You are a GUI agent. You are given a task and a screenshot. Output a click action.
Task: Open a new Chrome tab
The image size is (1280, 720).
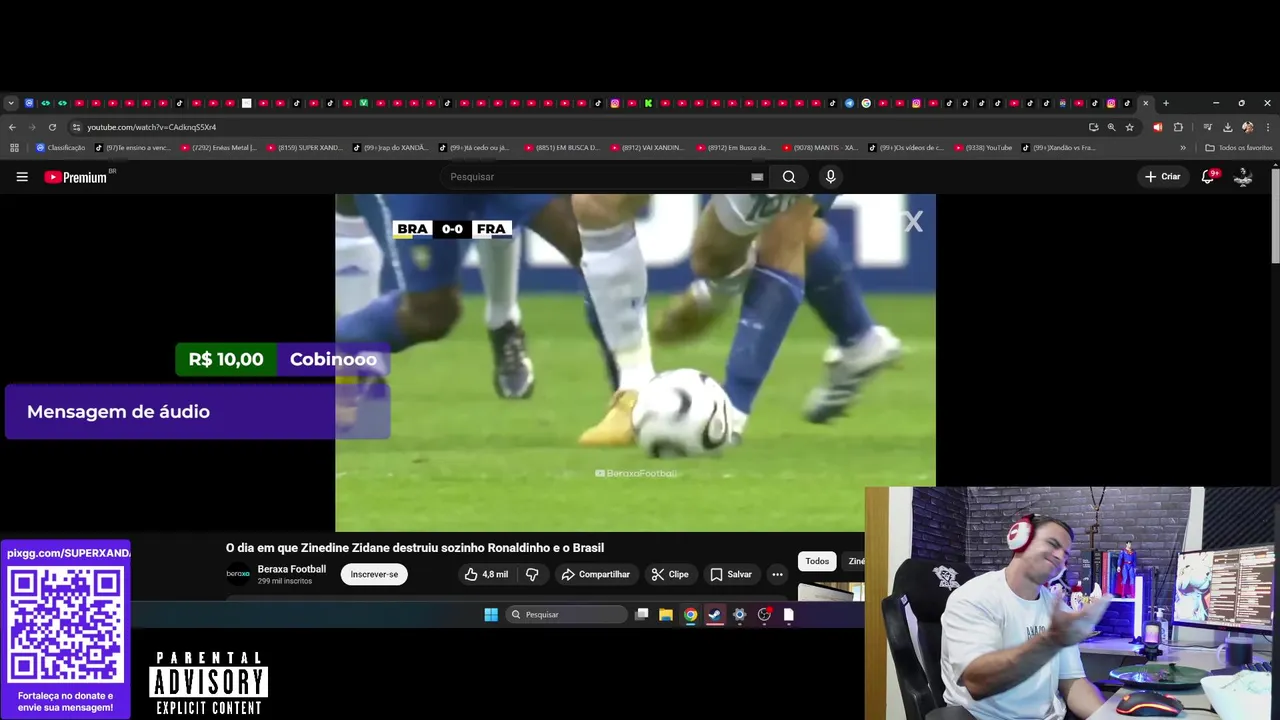1166,103
